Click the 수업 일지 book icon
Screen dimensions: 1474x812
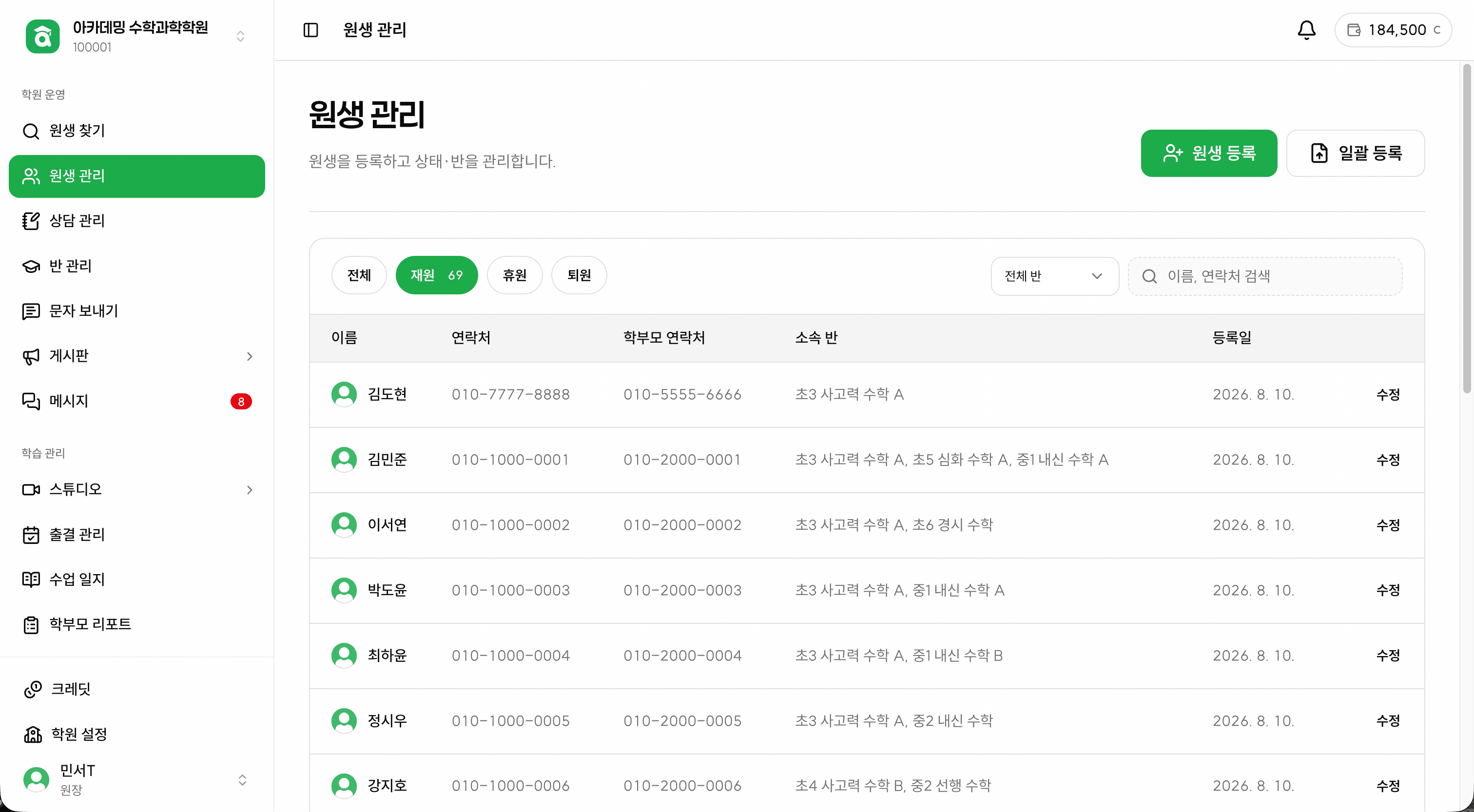click(x=31, y=580)
